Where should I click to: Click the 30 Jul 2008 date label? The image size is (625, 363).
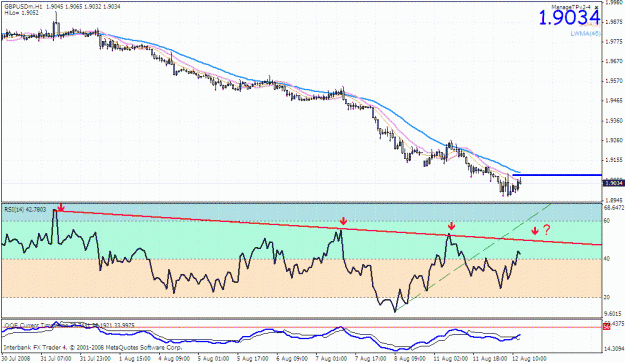[15, 359]
